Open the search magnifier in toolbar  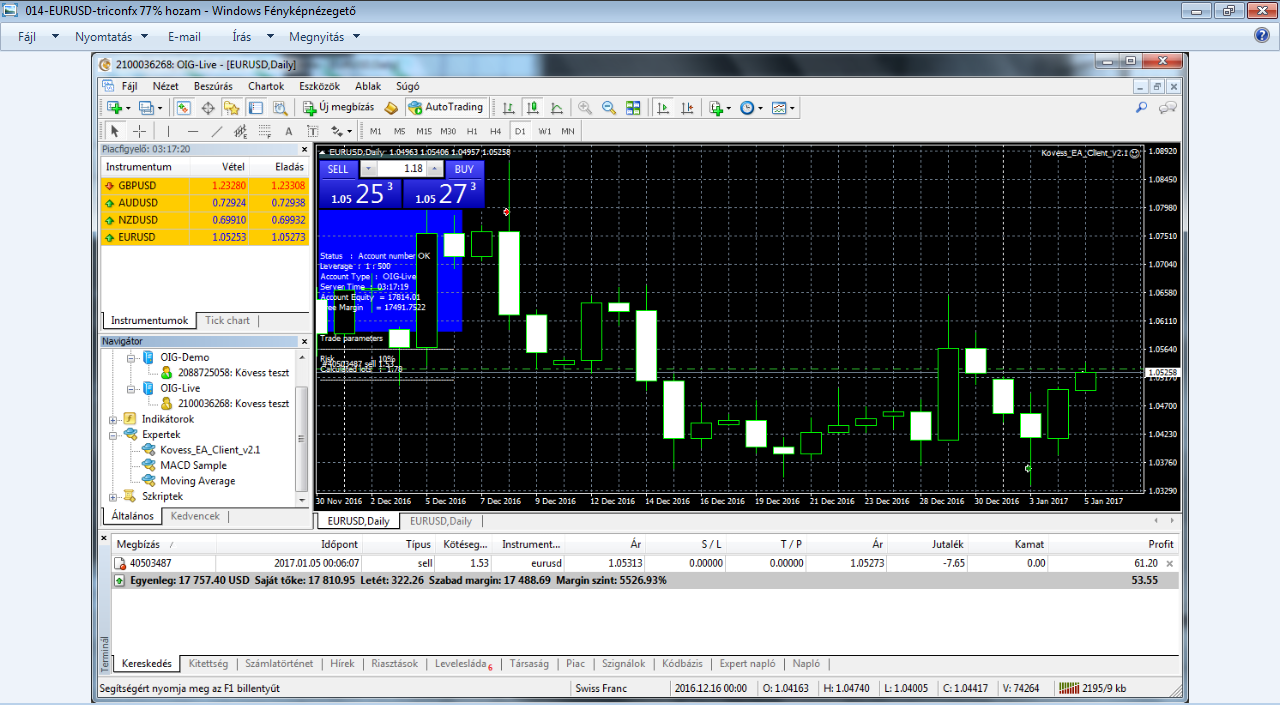coord(1141,108)
